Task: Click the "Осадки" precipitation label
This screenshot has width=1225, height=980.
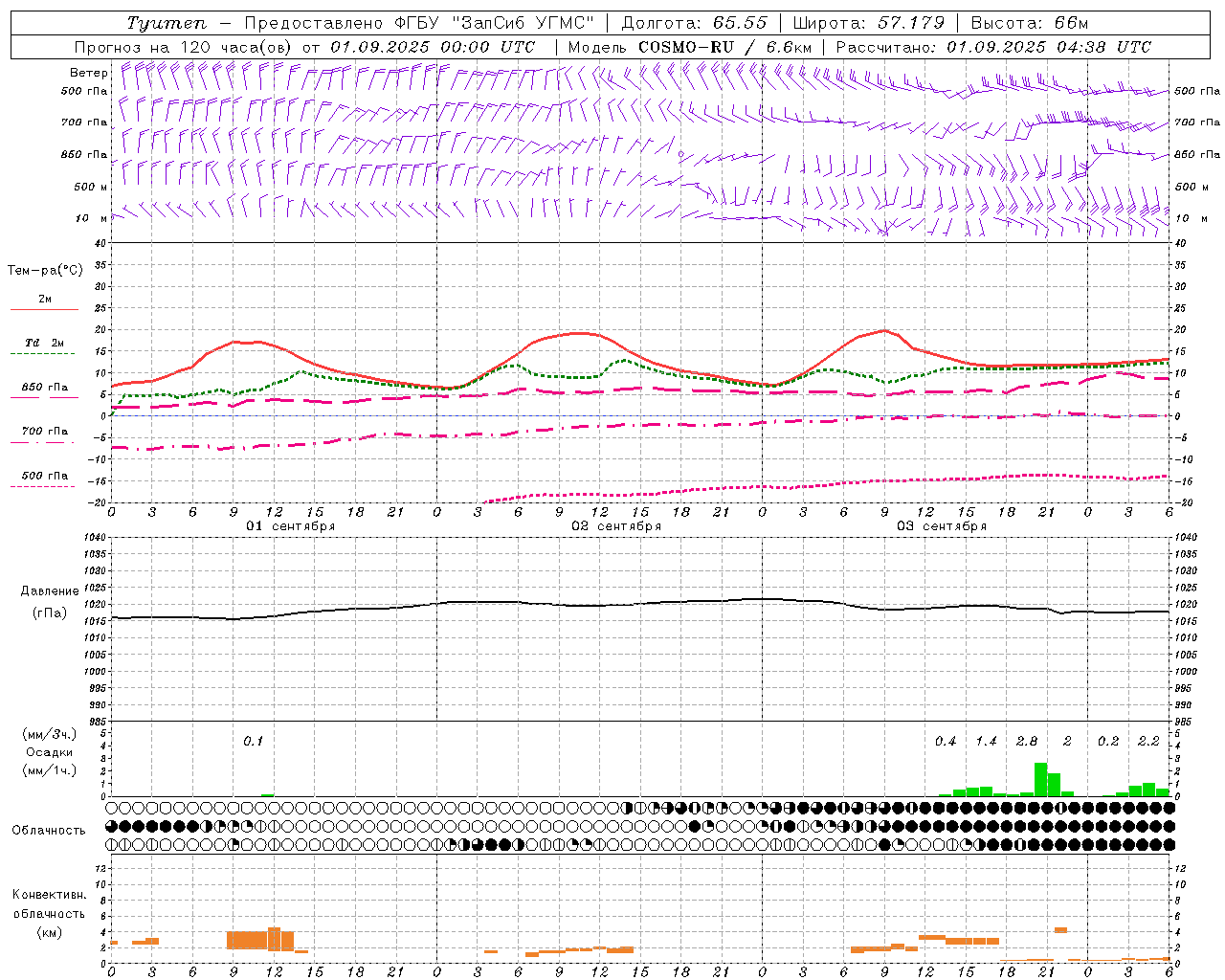Action: 50,752
